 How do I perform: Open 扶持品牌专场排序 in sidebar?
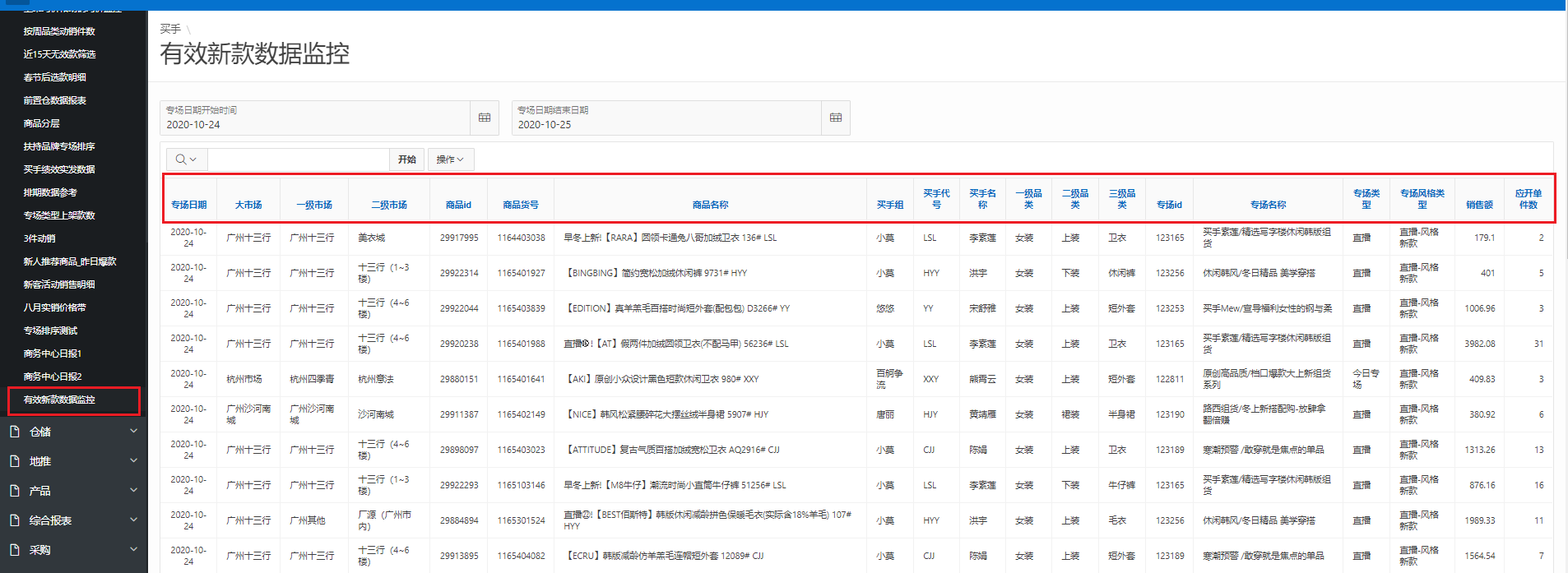tap(59, 146)
